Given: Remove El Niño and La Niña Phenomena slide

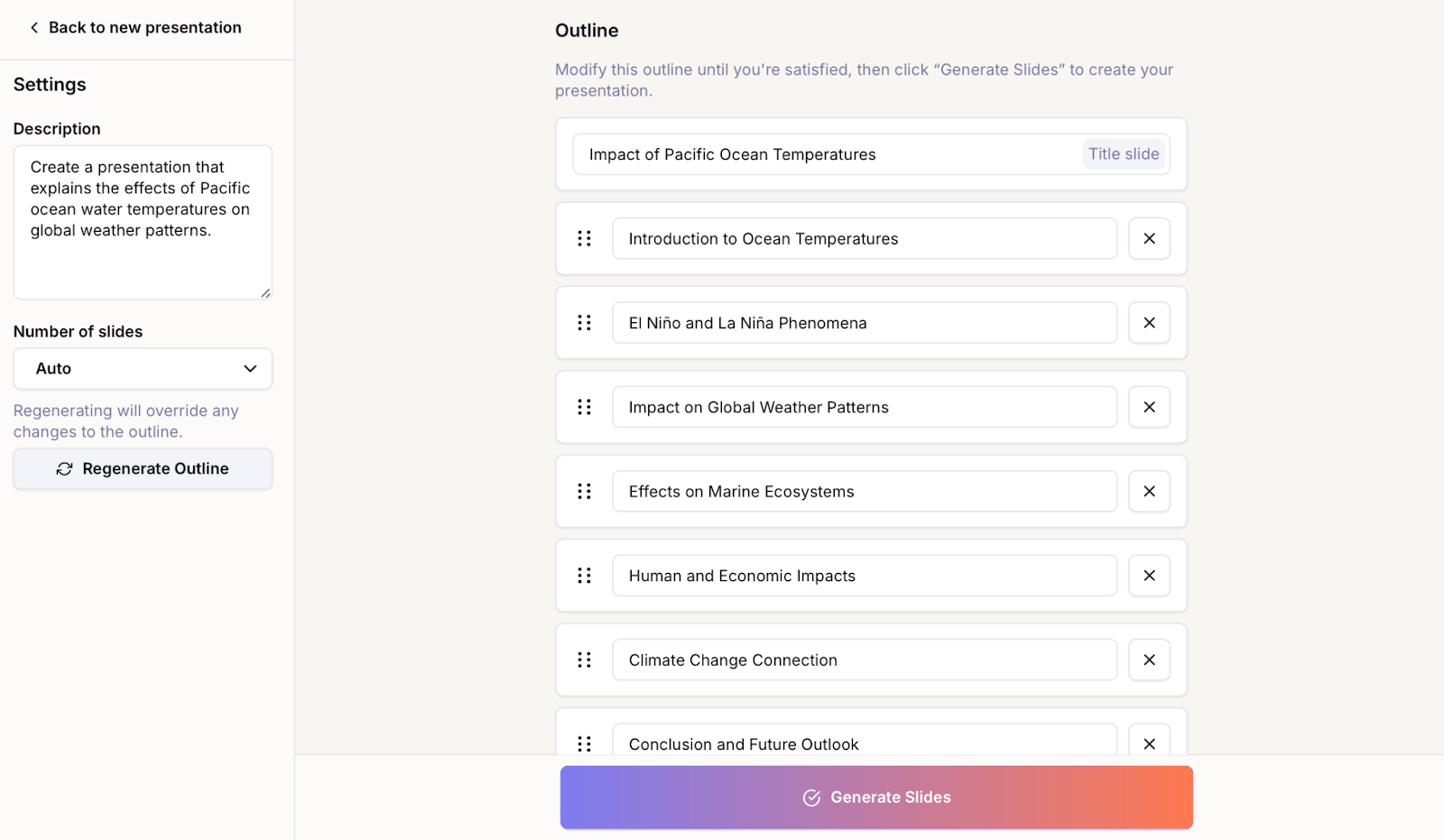Looking at the screenshot, I should tap(1150, 323).
